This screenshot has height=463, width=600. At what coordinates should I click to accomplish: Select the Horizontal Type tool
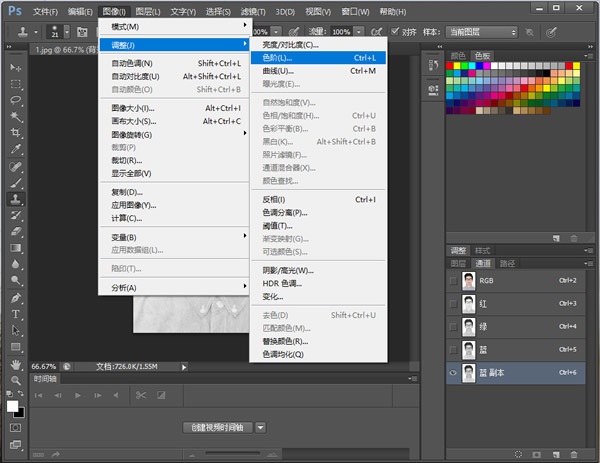coord(16,314)
